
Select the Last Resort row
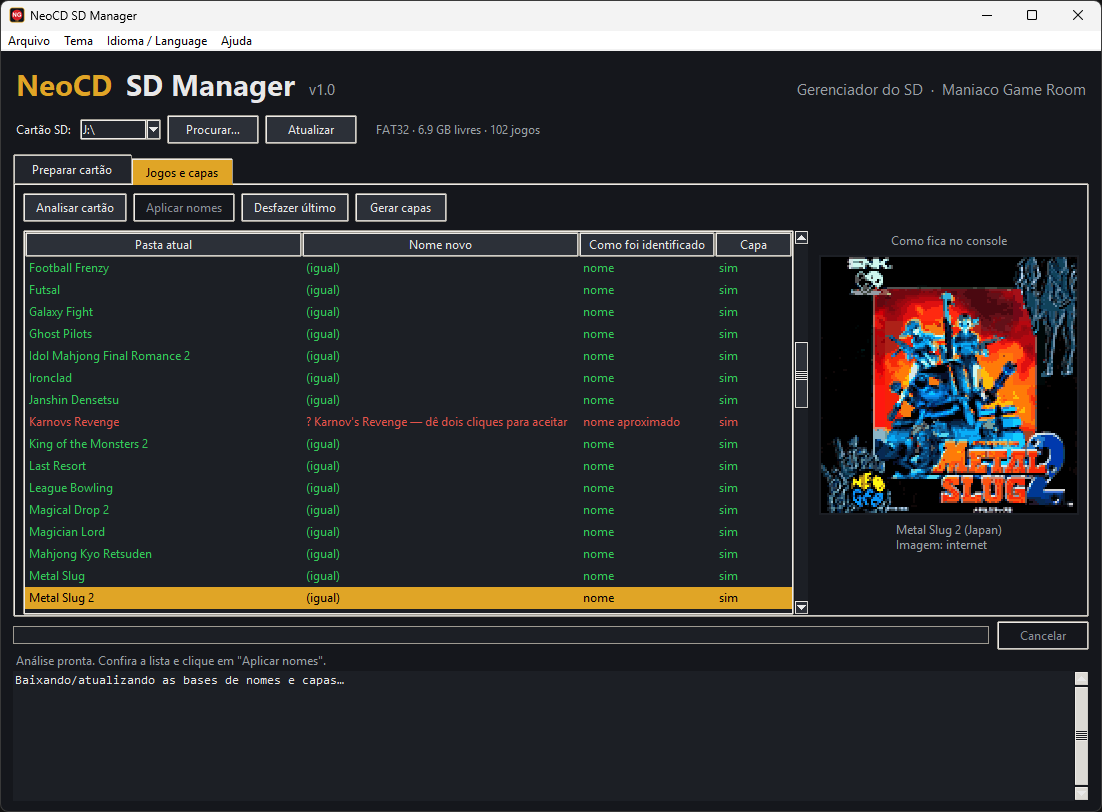408,466
